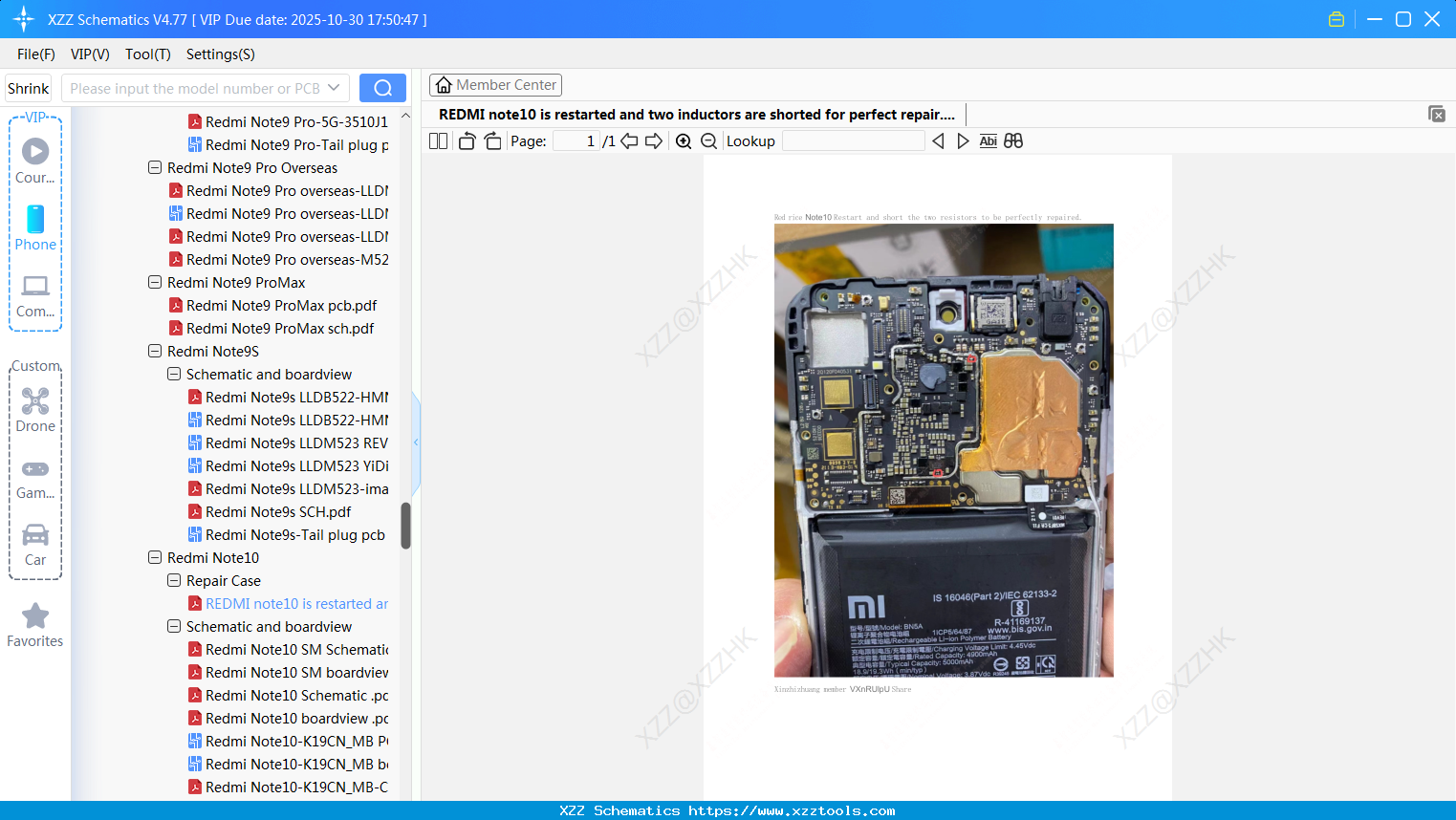Screen dimensions: 1456x820
Task: Switch to dual-page view mode
Action: tap(437, 140)
